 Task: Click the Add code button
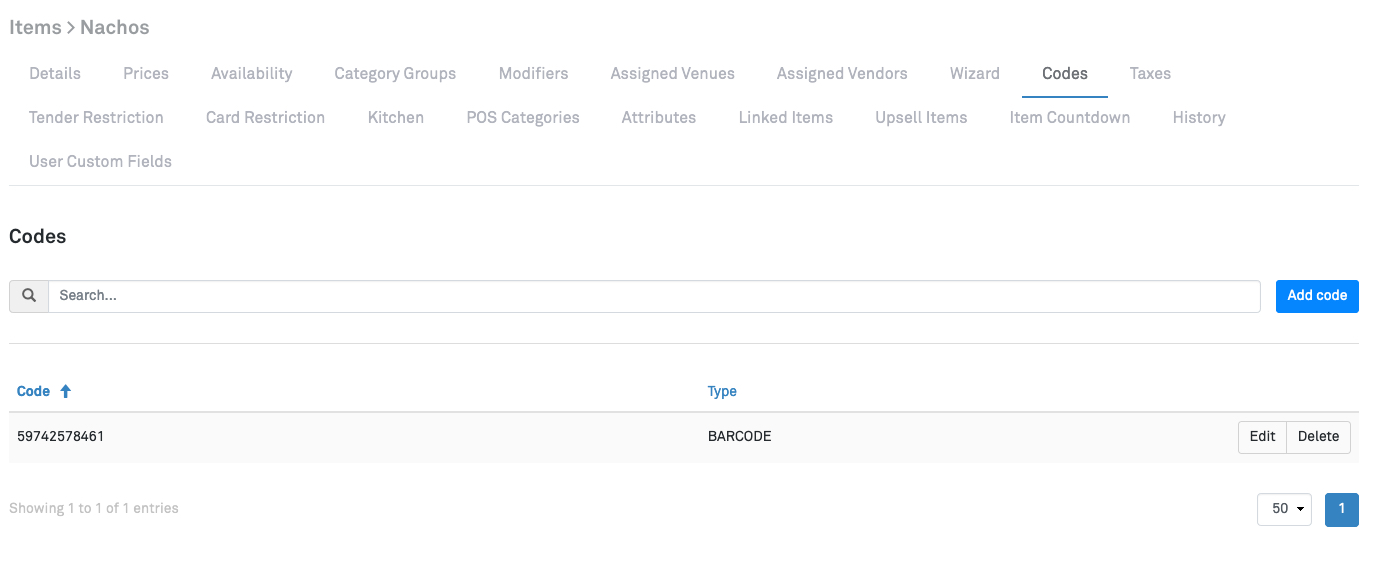(1317, 296)
